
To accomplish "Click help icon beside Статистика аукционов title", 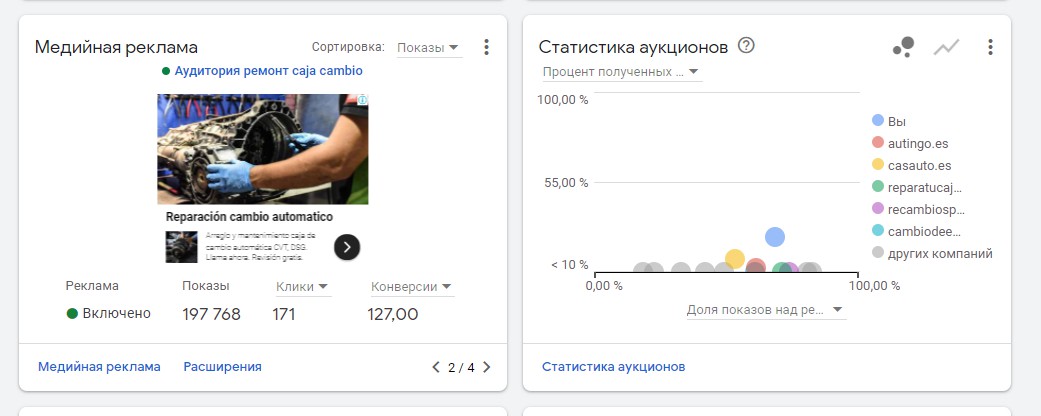I will (x=746, y=45).
